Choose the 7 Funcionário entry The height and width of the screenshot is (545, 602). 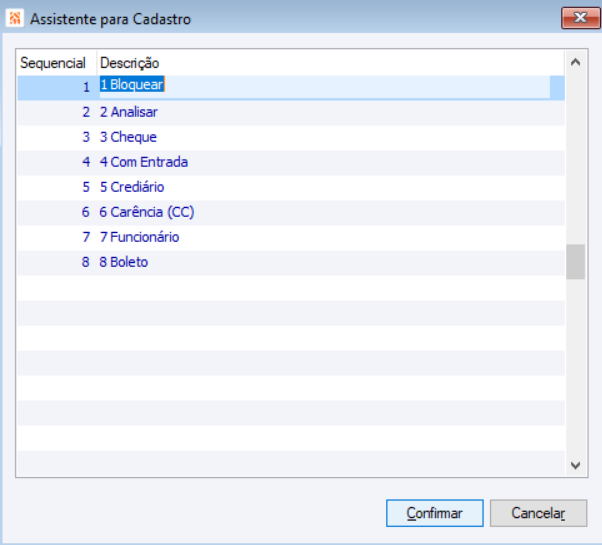click(x=139, y=237)
